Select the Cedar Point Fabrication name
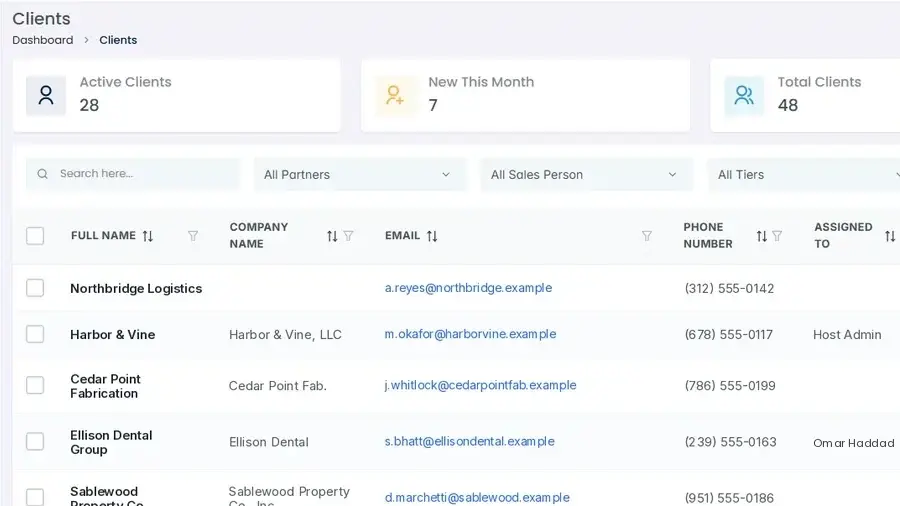Viewport: 900px width, 506px height. click(x=106, y=386)
